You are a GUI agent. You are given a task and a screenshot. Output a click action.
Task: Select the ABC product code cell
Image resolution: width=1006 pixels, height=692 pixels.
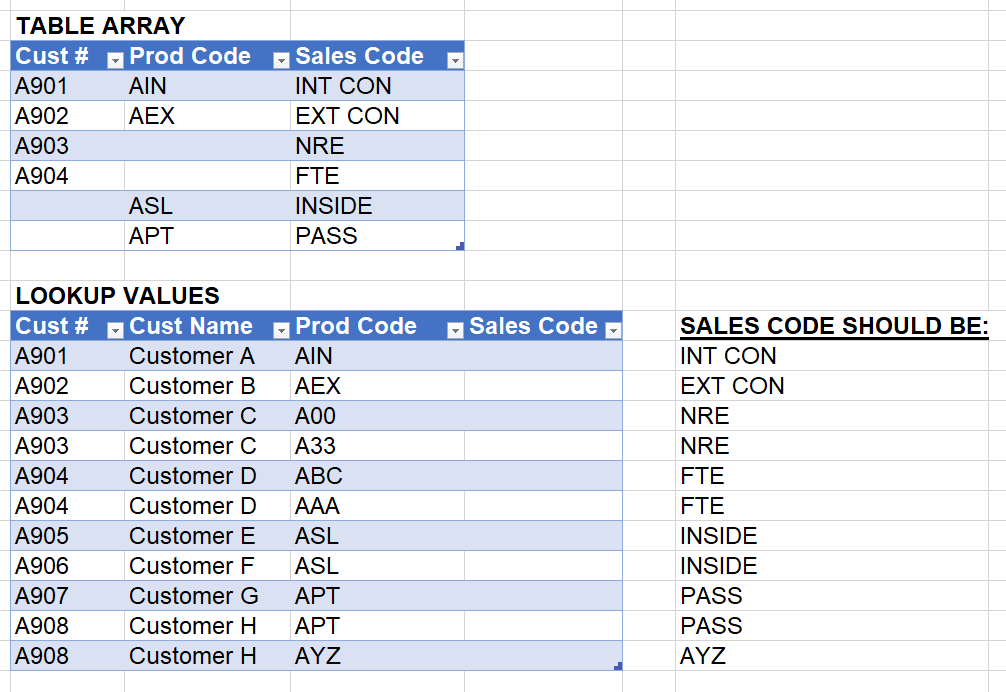(x=377, y=476)
